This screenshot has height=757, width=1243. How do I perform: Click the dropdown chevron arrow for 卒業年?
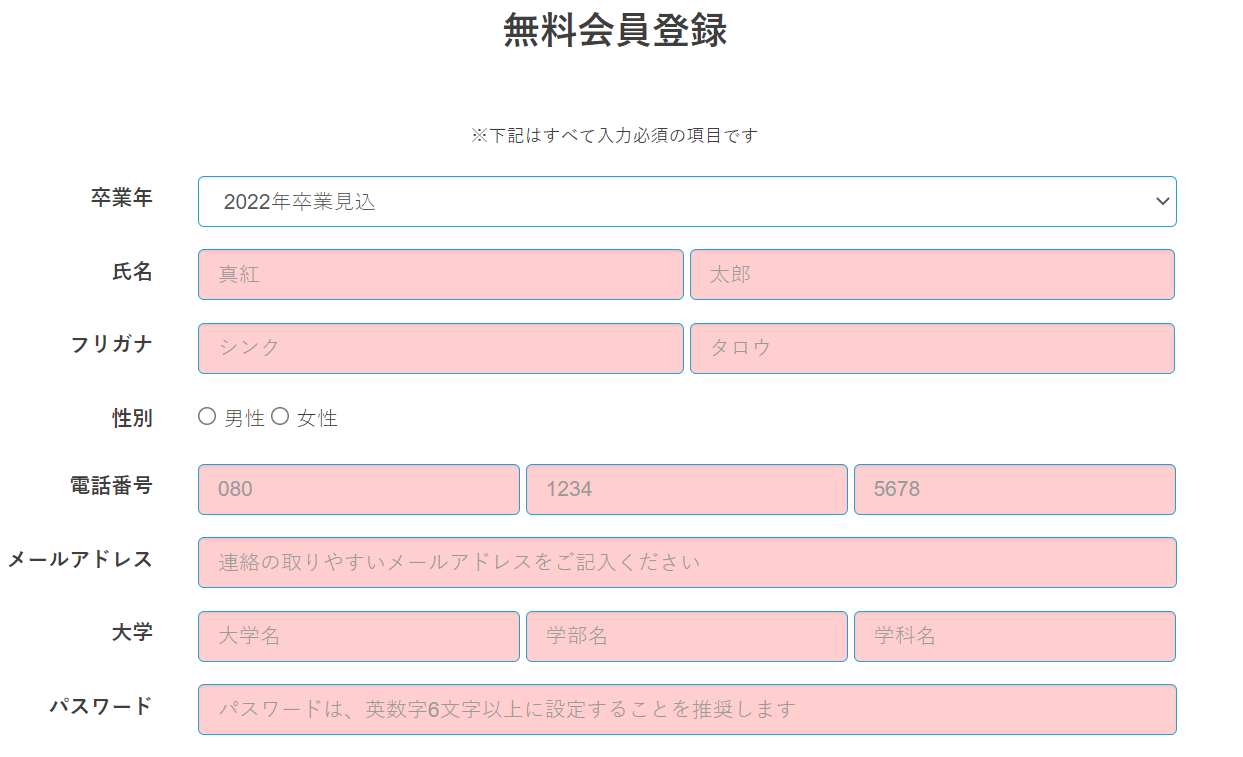click(x=1162, y=202)
